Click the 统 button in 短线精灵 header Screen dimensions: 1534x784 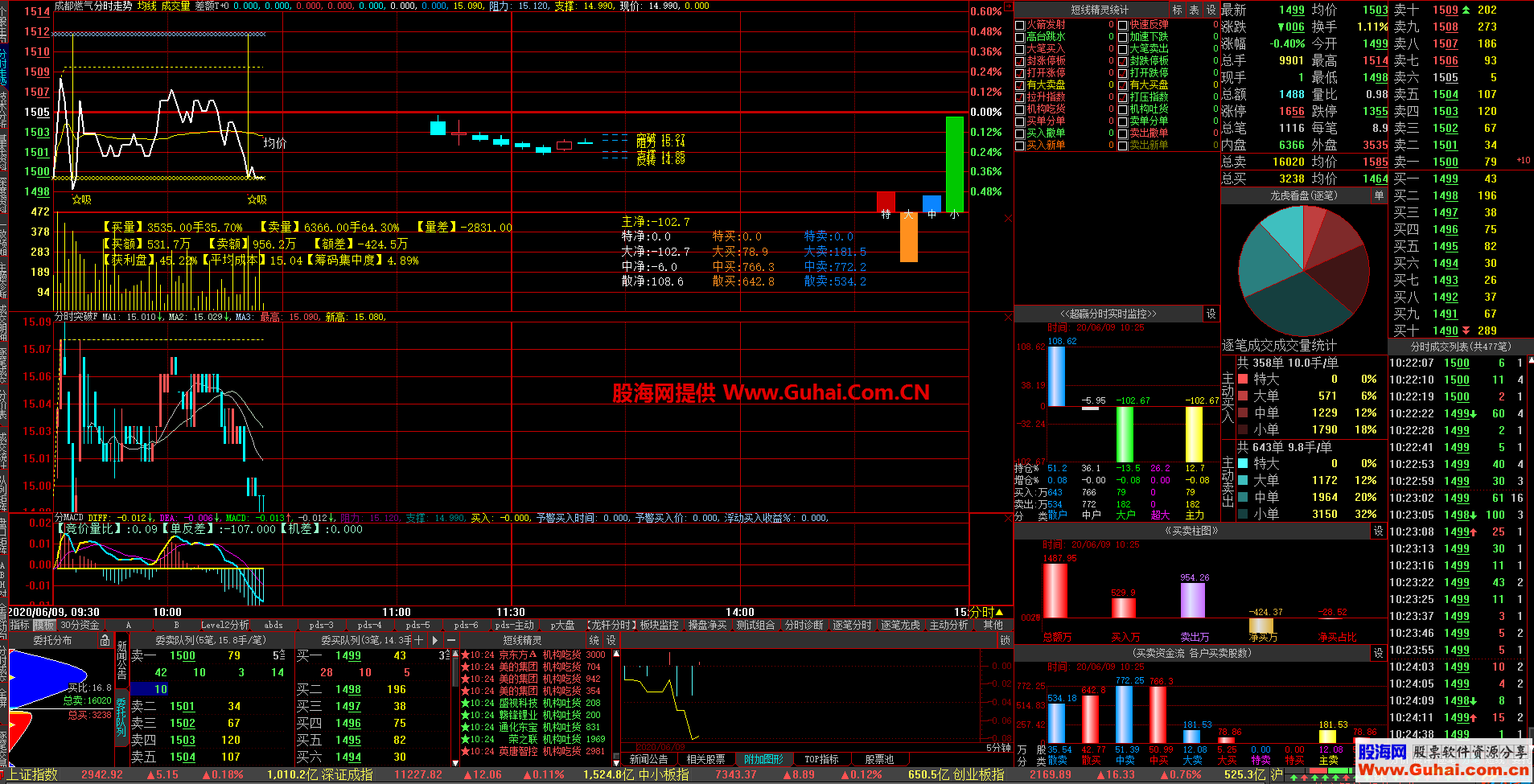(x=594, y=640)
